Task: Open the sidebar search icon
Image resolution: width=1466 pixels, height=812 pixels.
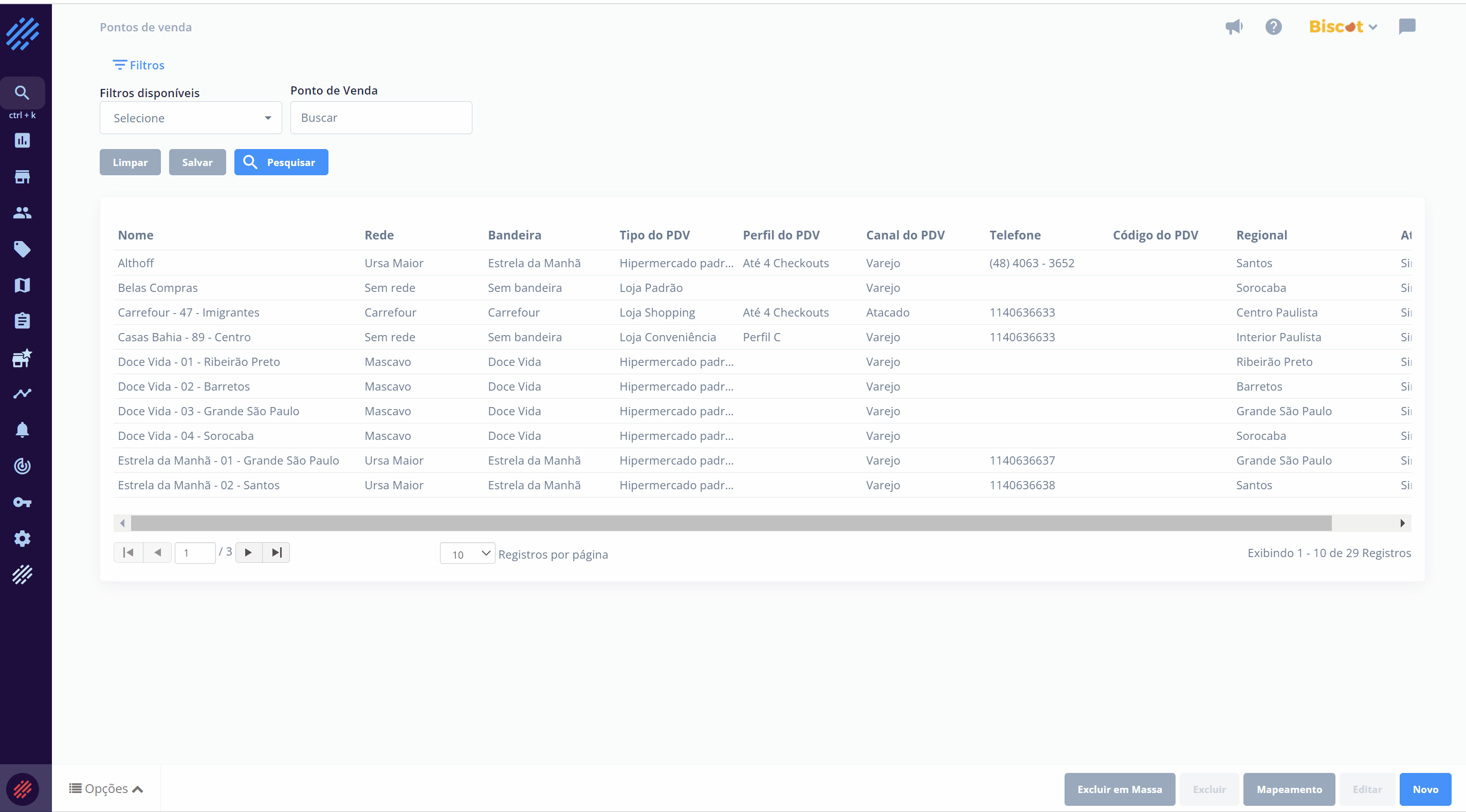Action: [22, 93]
